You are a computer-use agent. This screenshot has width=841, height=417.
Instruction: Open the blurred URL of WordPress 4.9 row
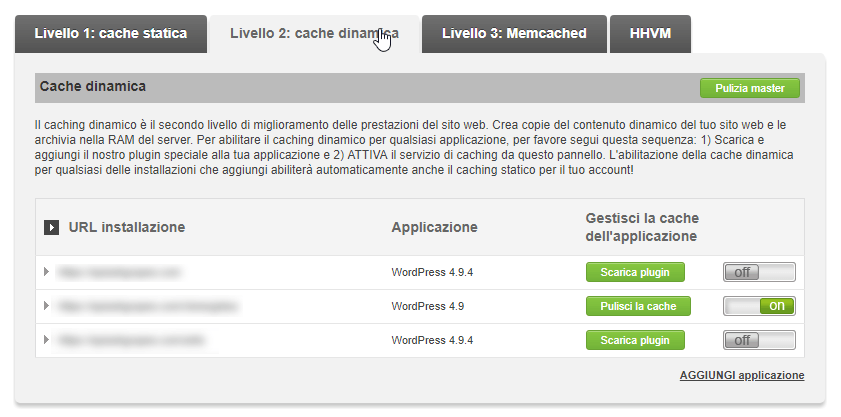tap(136, 306)
